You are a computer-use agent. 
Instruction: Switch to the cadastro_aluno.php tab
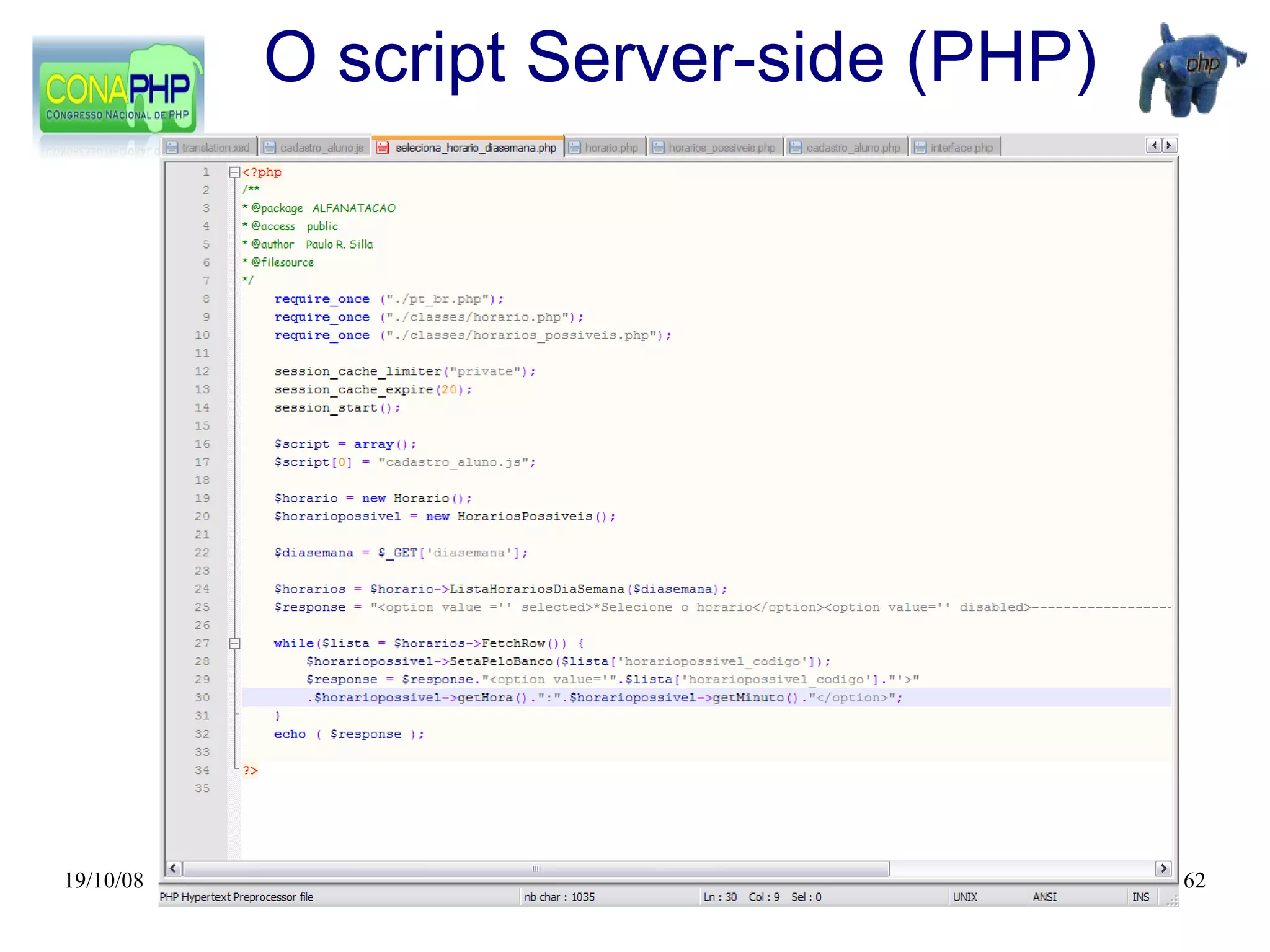846,147
